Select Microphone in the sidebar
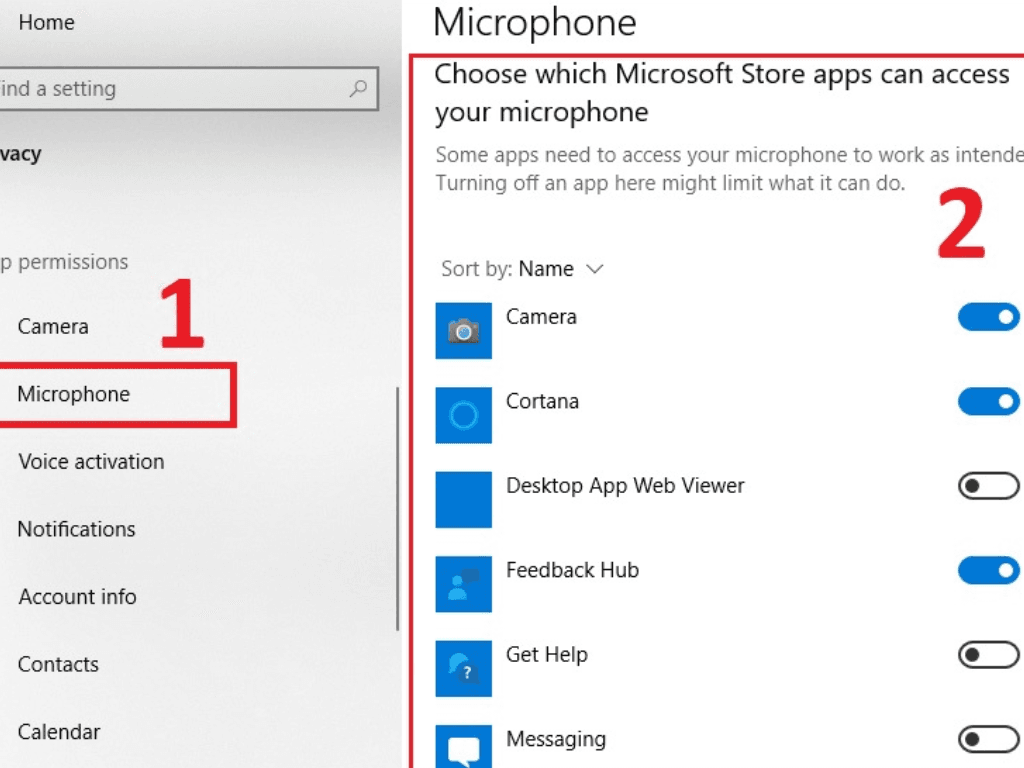 (x=74, y=394)
